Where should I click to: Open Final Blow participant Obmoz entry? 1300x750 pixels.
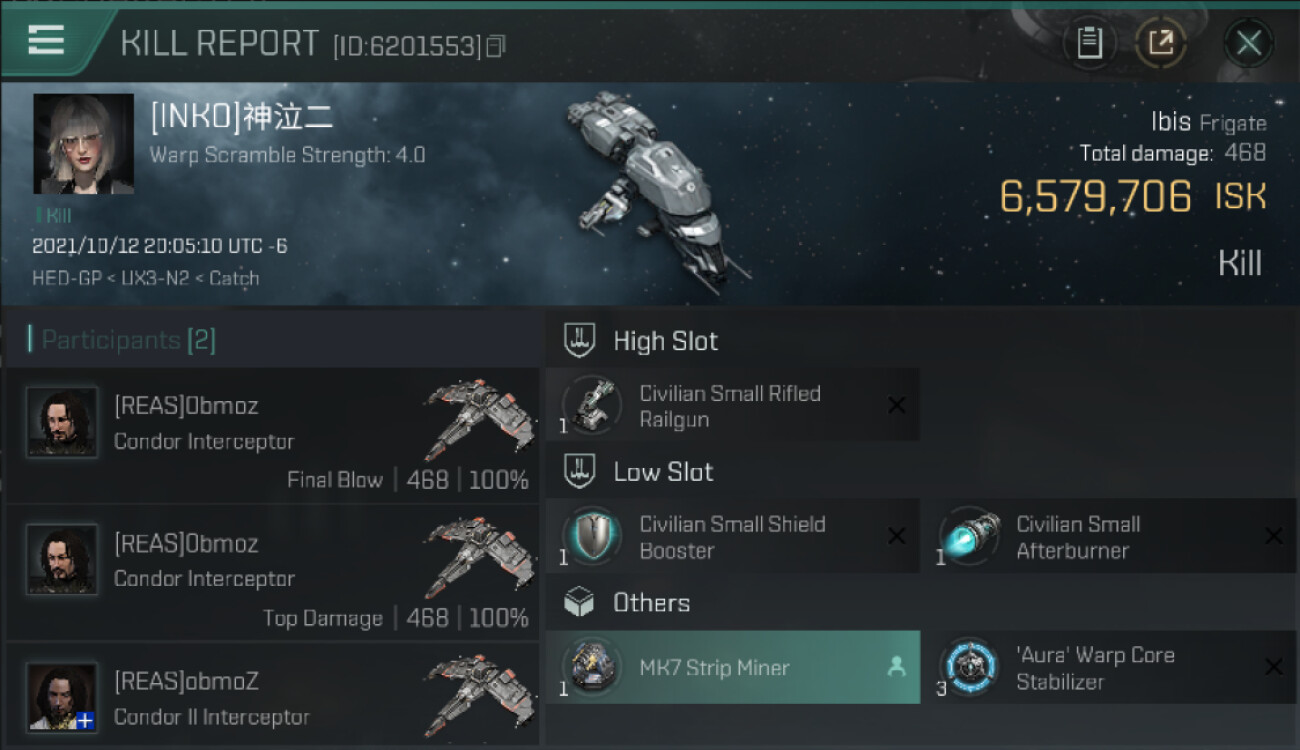point(272,436)
